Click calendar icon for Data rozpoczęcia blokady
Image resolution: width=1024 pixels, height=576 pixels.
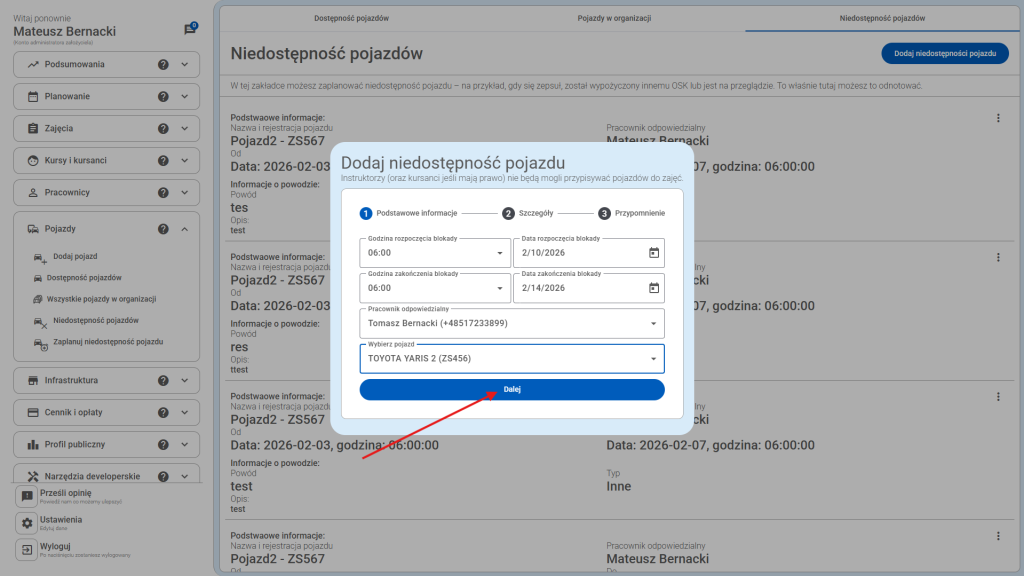651,253
